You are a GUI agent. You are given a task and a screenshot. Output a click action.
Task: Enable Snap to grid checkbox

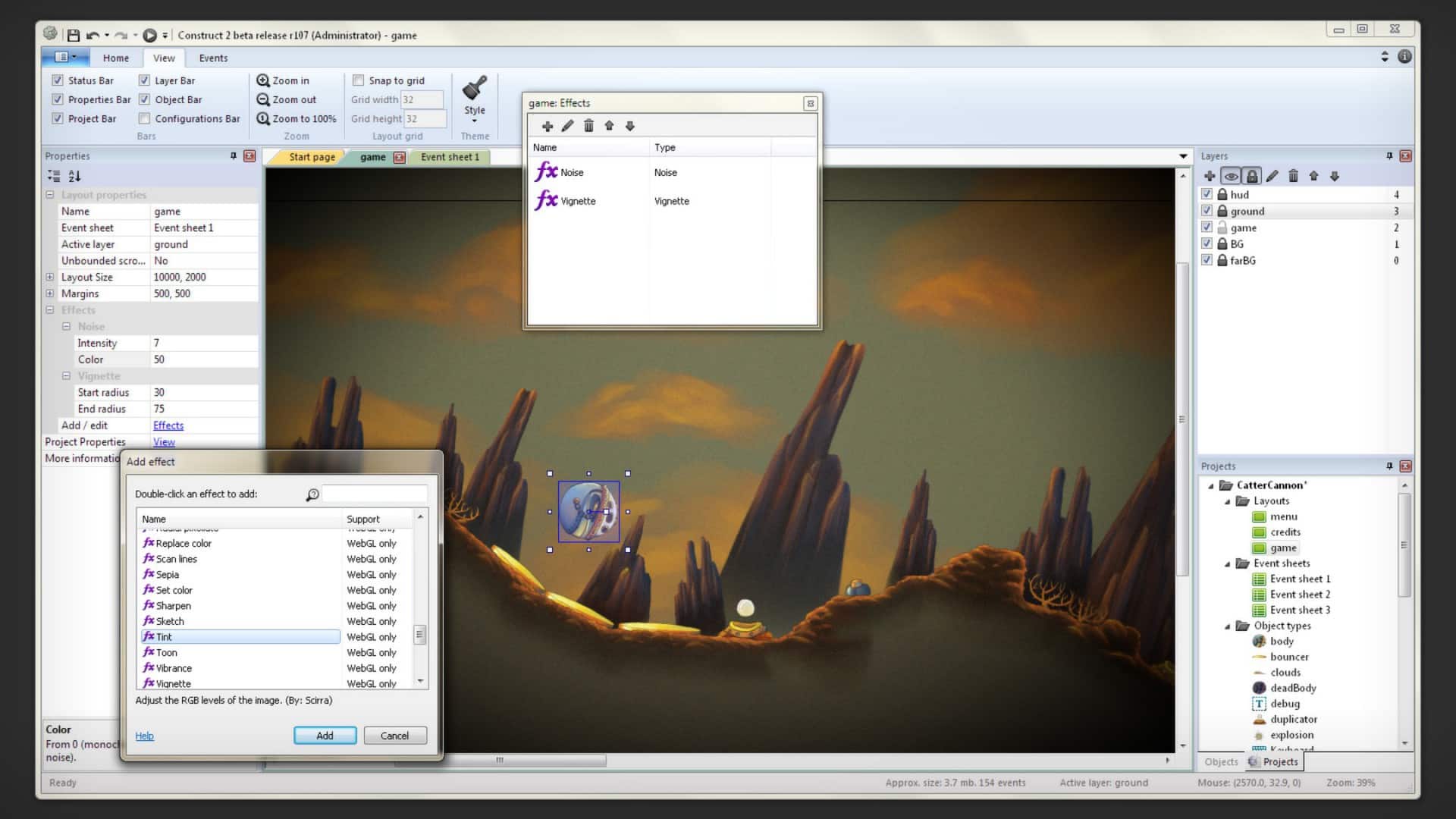358,80
